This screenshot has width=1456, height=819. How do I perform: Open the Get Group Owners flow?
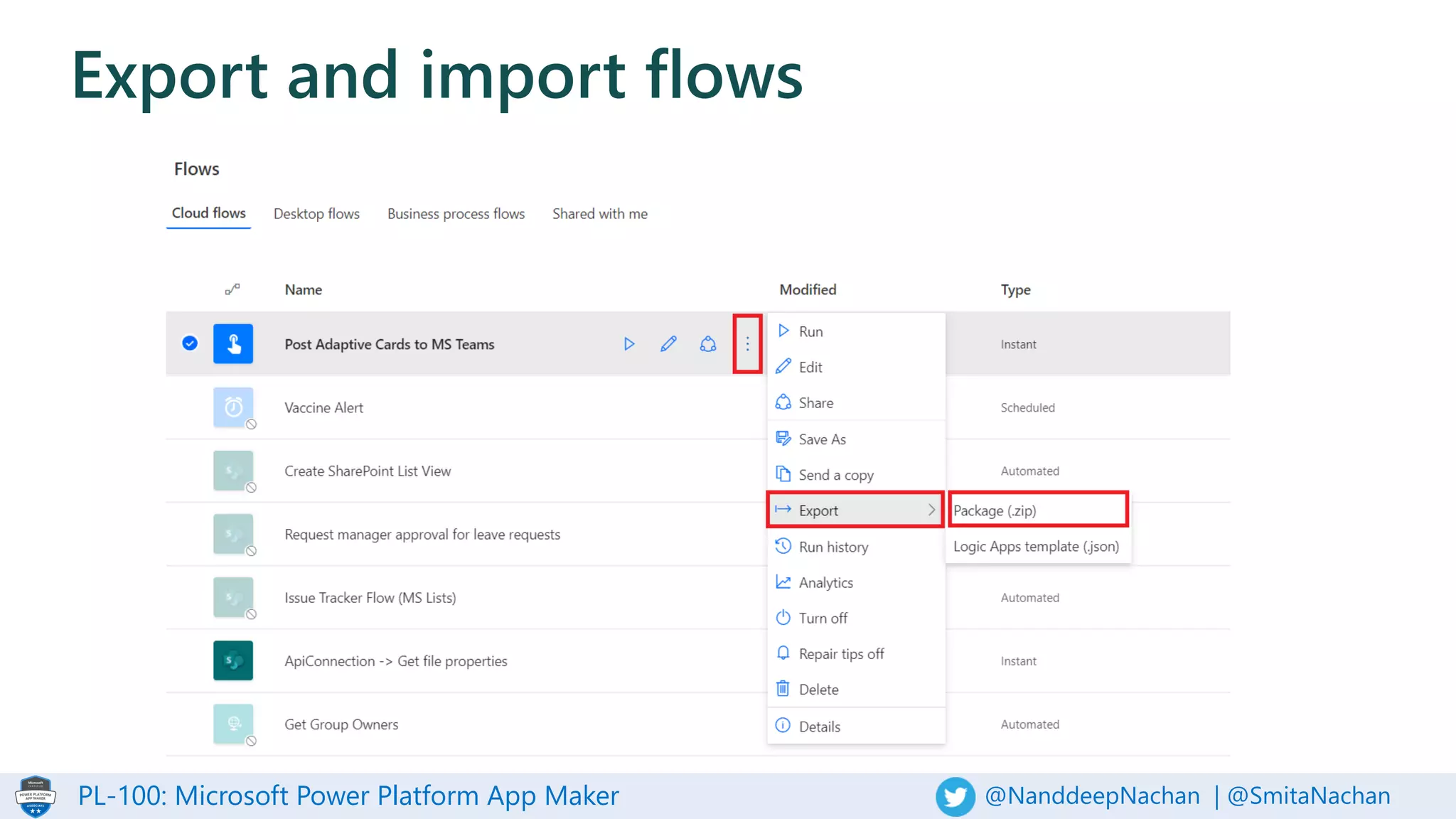pos(341,724)
